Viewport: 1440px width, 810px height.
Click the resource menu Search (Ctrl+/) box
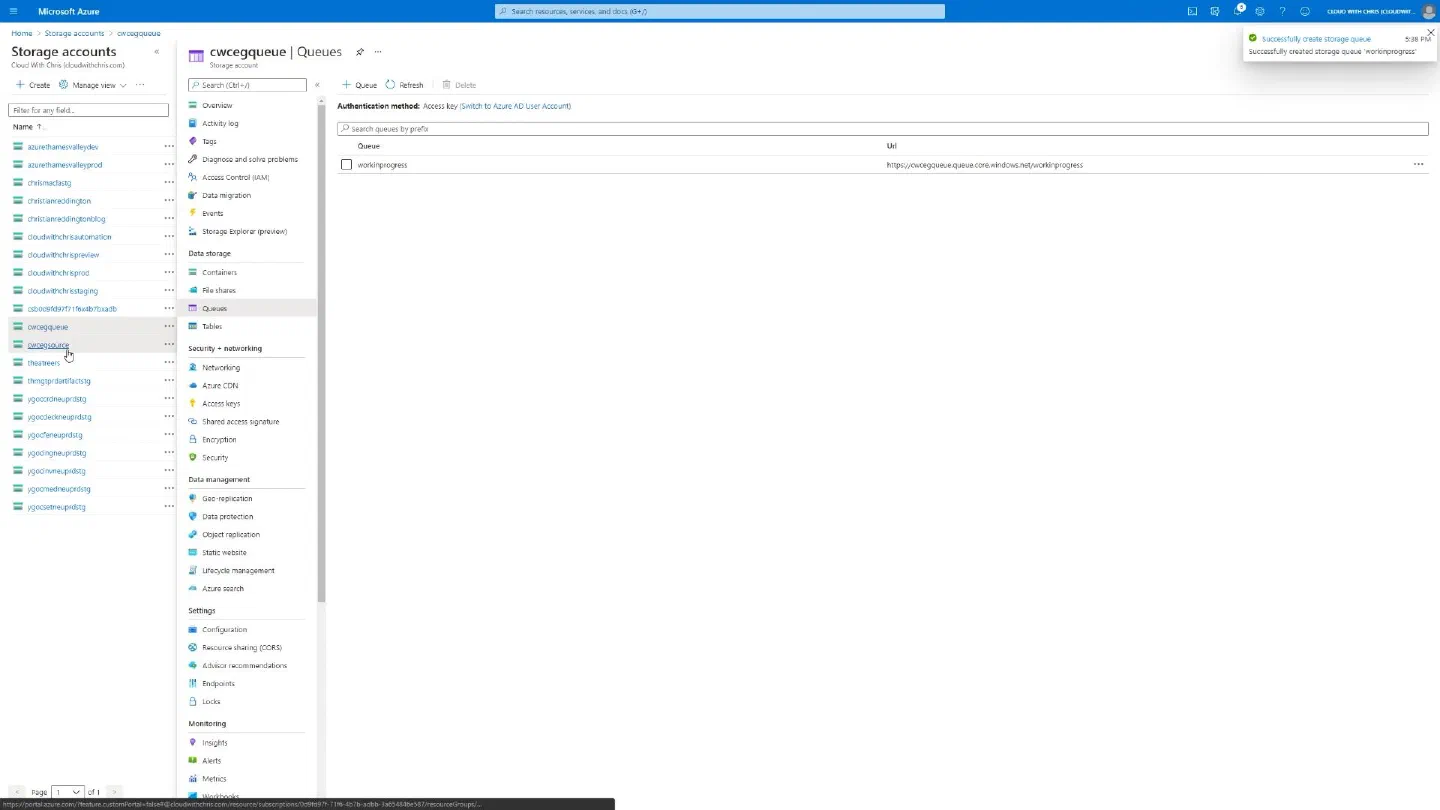pos(247,85)
